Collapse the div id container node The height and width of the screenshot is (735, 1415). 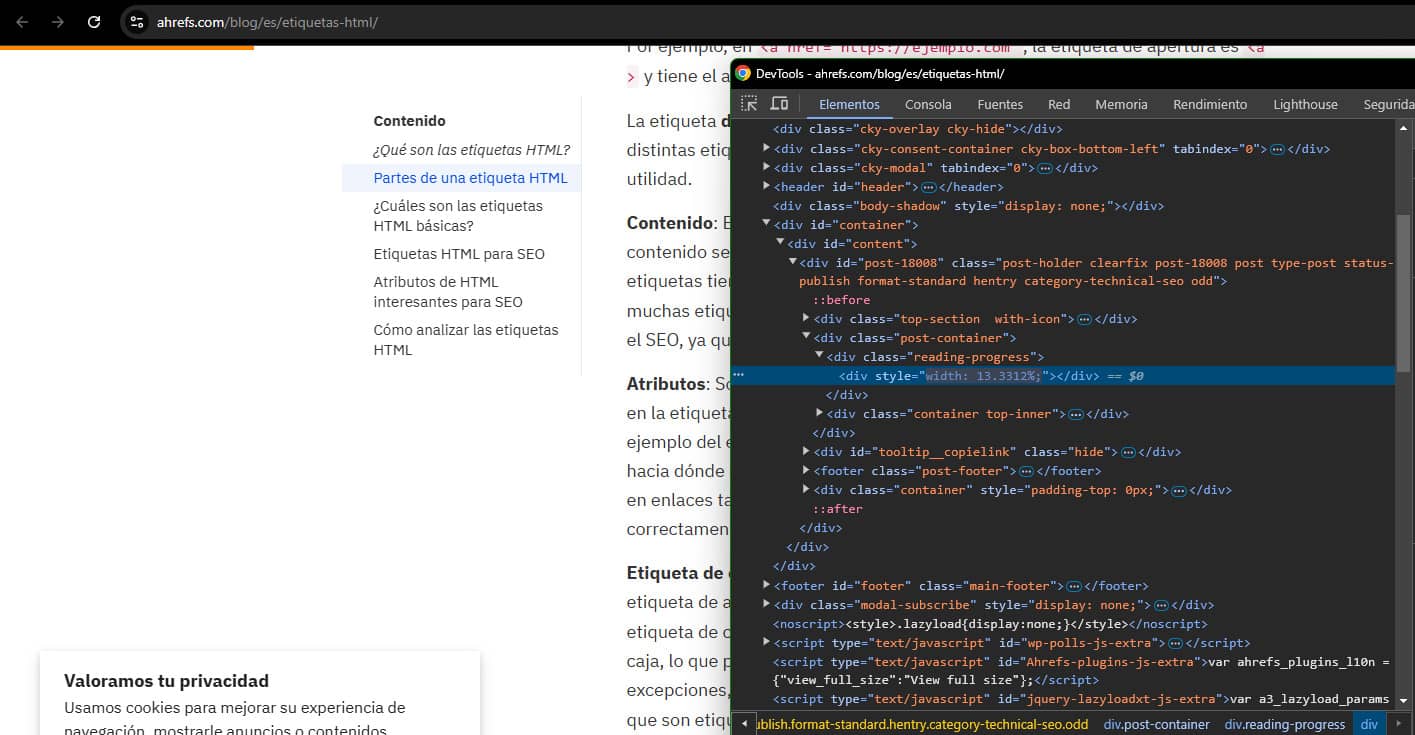pyautogui.click(x=767, y=224)
